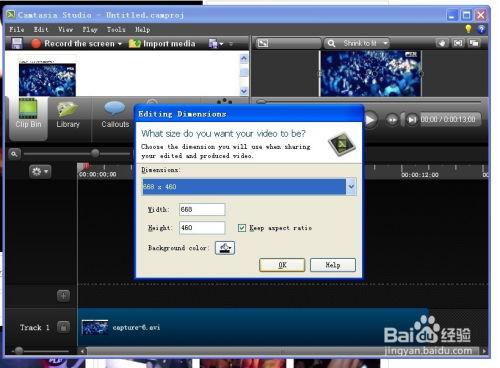Maximize the Camtasia Studio window

pos(467,15)
